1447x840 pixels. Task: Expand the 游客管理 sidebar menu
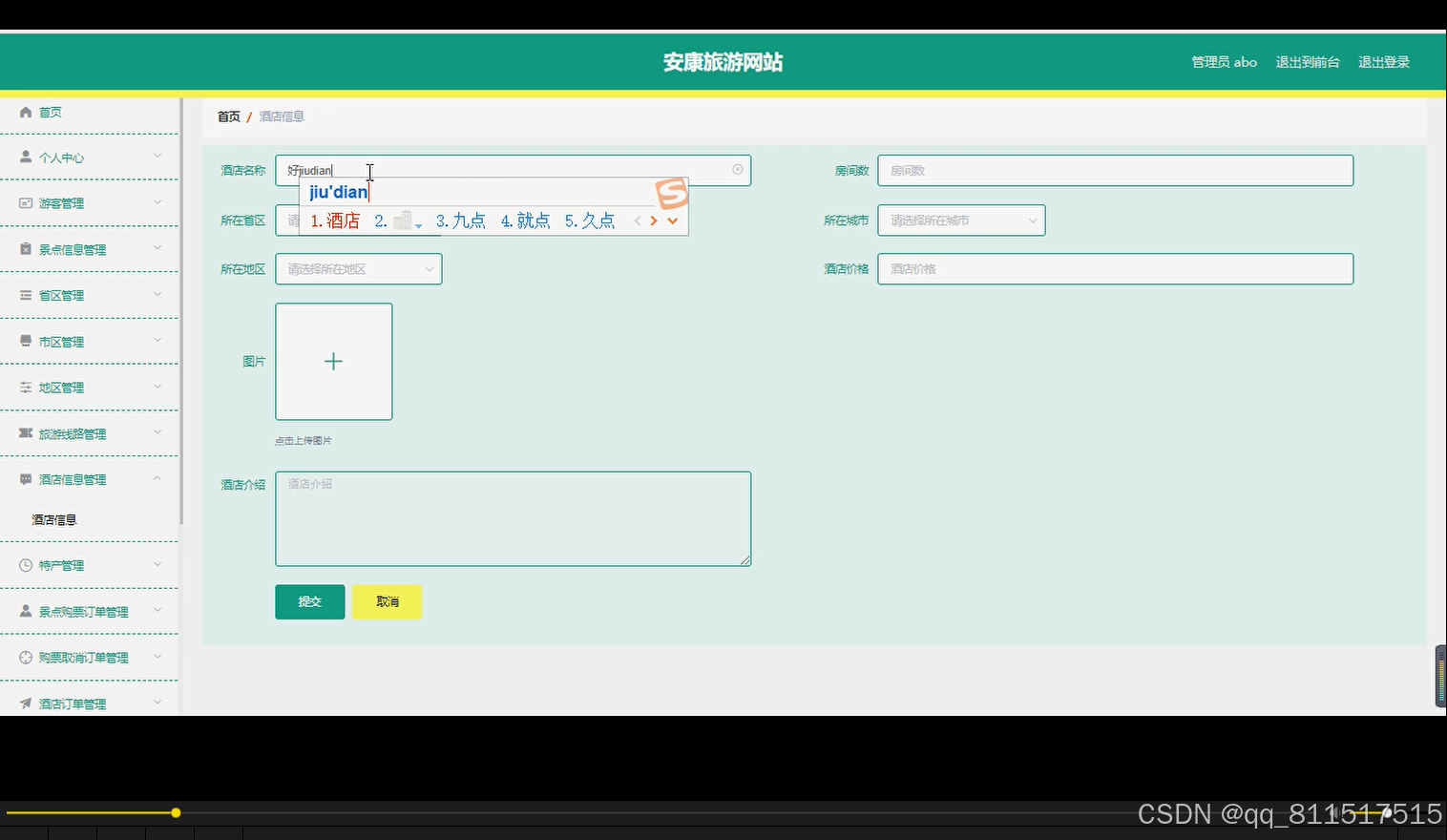tap(157, 201)
